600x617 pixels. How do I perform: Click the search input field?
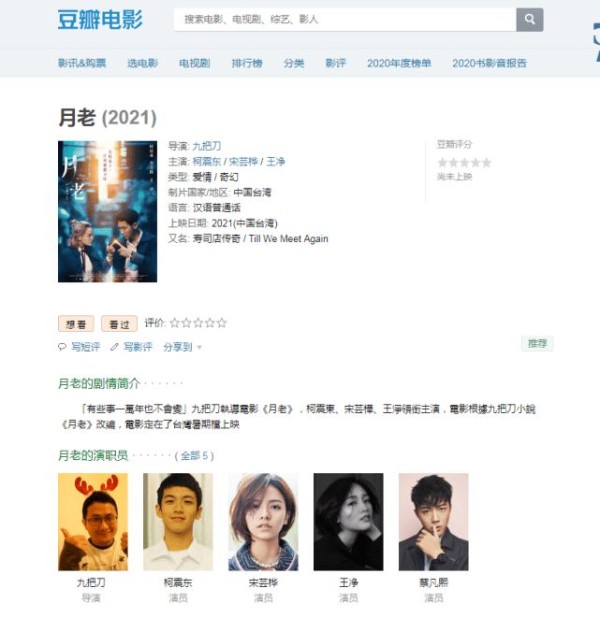[x=345, y=20]
